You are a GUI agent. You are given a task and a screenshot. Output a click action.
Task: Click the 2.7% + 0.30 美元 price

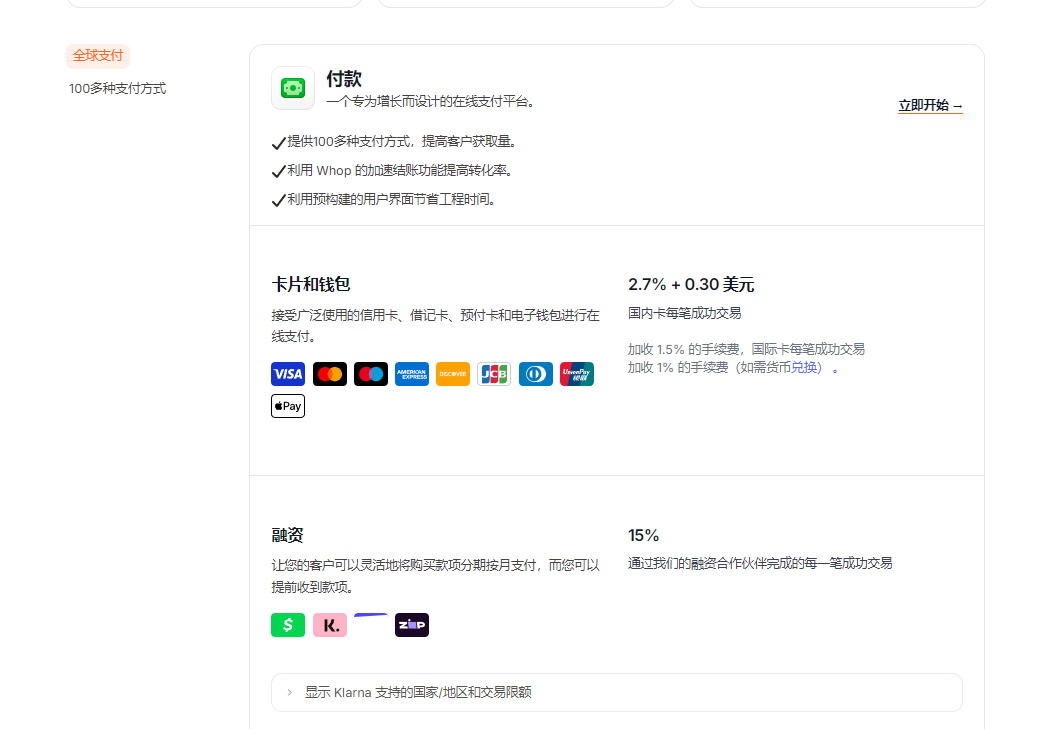(x=691, y=285)
